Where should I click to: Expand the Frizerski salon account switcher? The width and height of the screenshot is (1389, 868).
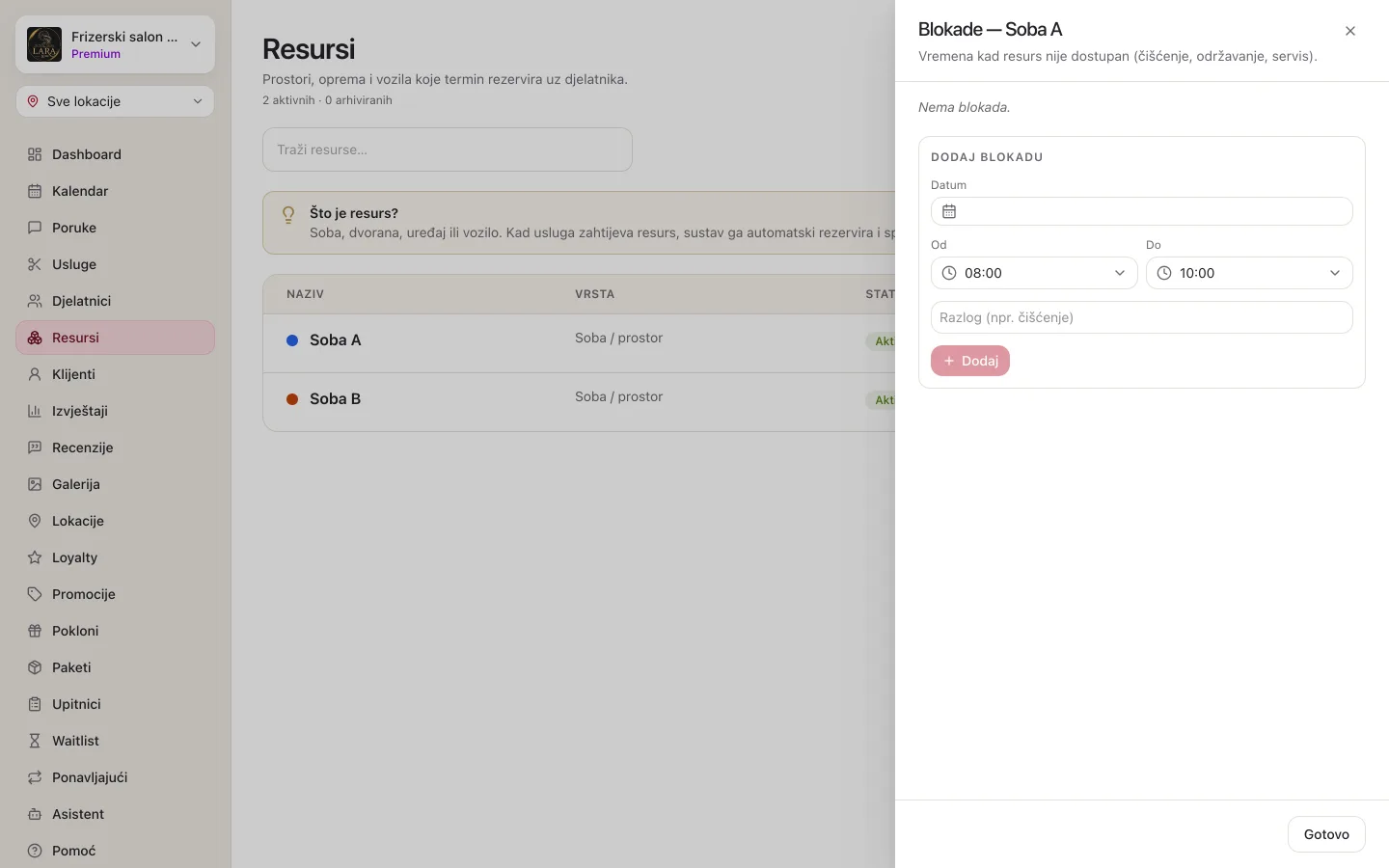[115, 44]
